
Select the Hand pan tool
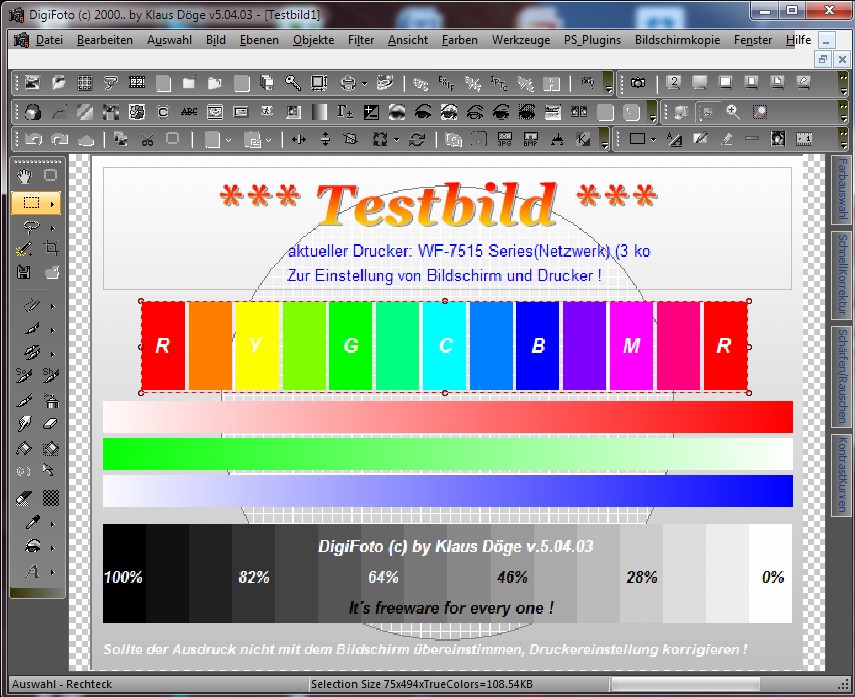24,176
